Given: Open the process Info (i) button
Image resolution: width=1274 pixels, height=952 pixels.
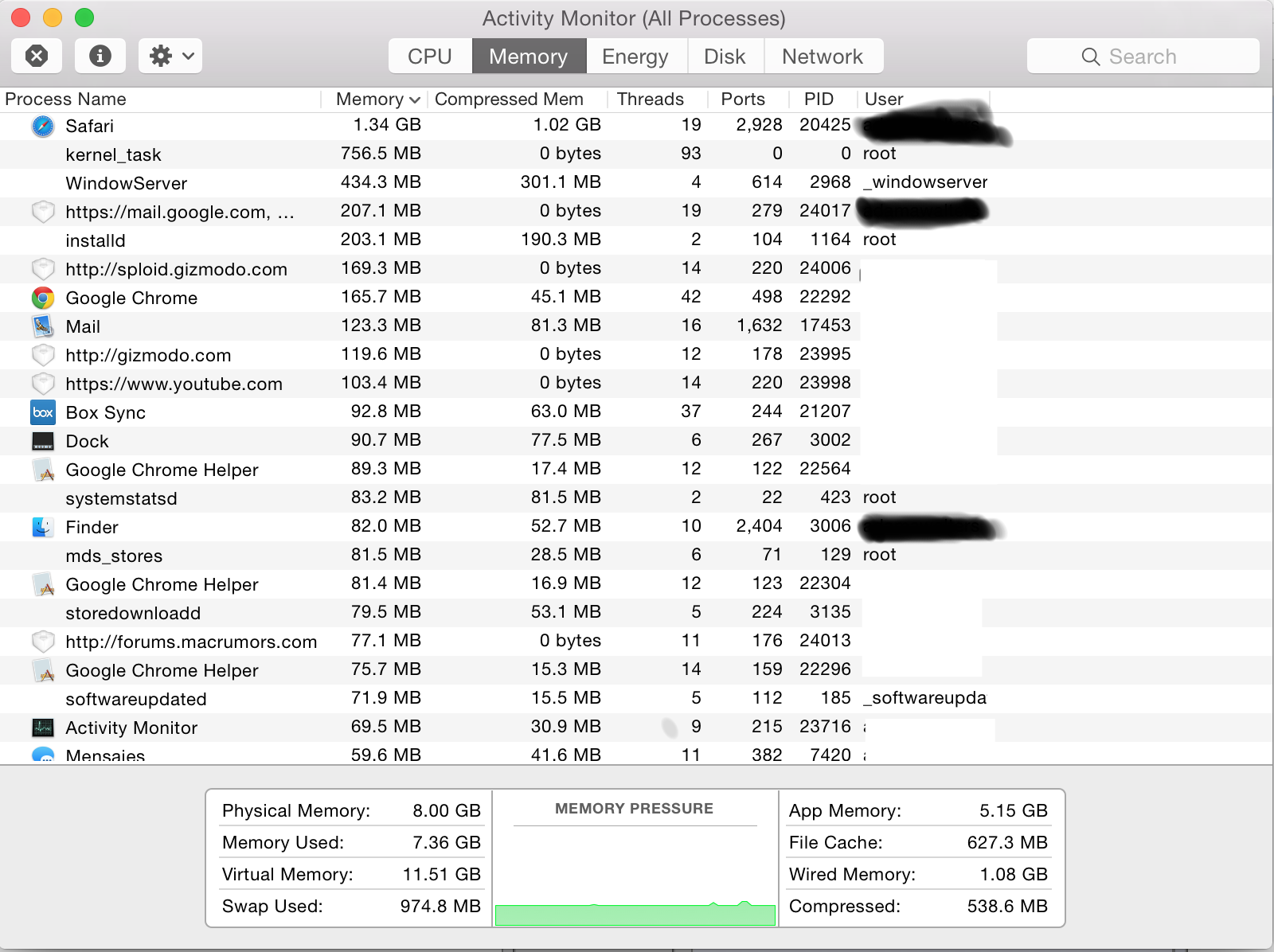Looking at the screenshot, I should [100, 56].
